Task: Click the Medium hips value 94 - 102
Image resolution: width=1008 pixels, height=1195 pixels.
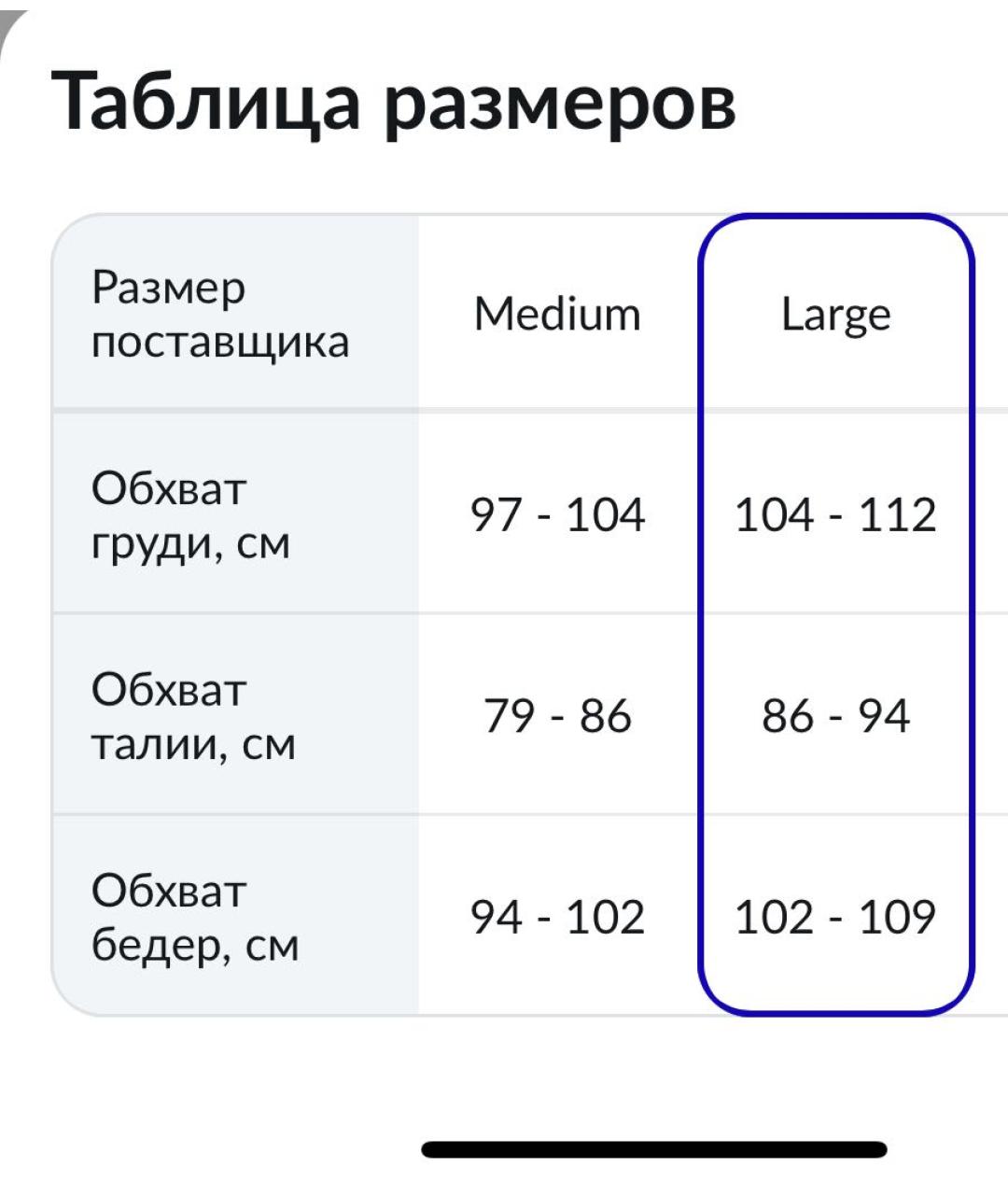Action: point(557,918)
